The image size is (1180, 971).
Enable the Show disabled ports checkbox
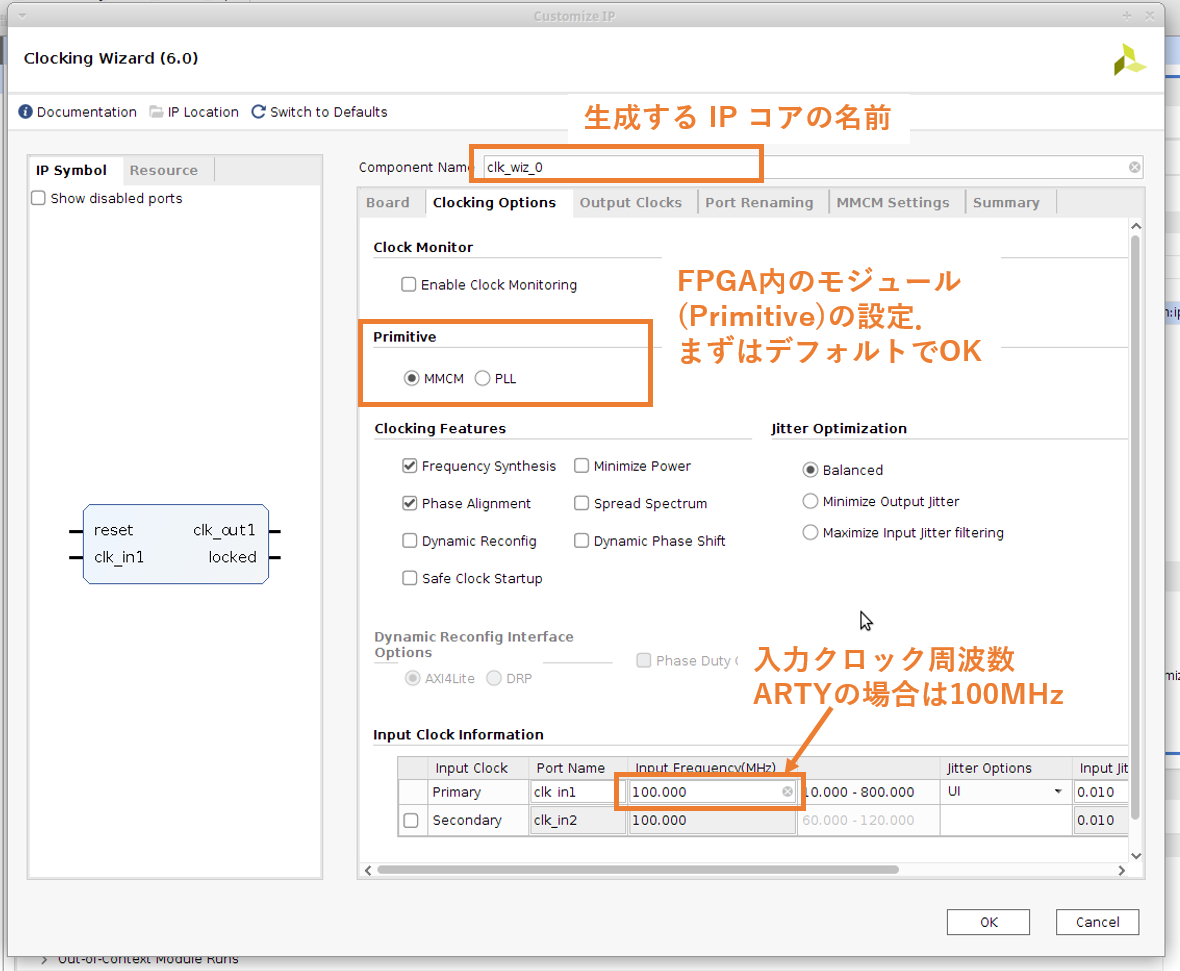tap(39, 198)
